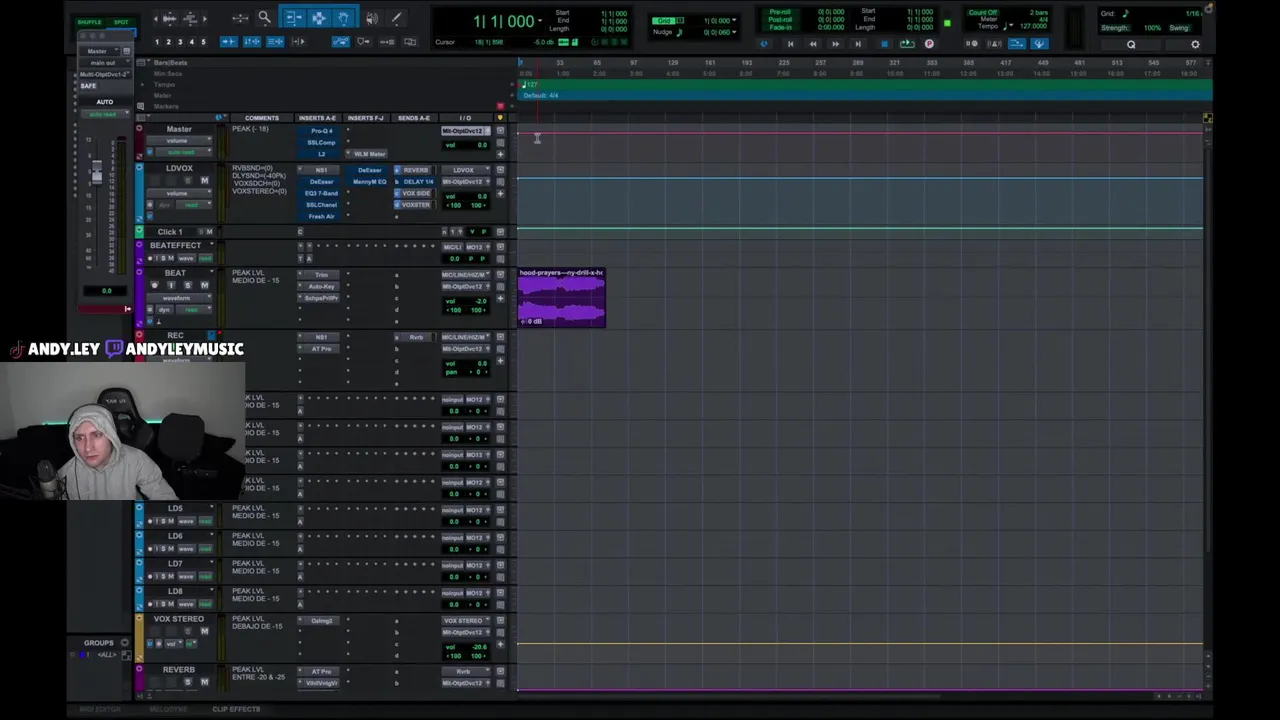
Task: Recall zoom preset 5
Action: click(x=203, y=42)
